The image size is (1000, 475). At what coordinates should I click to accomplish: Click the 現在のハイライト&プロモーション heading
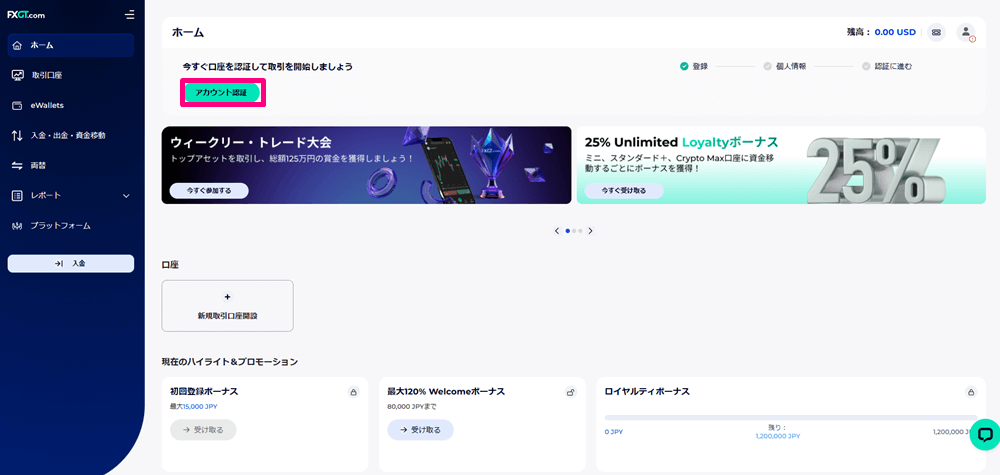click(230, 362)
